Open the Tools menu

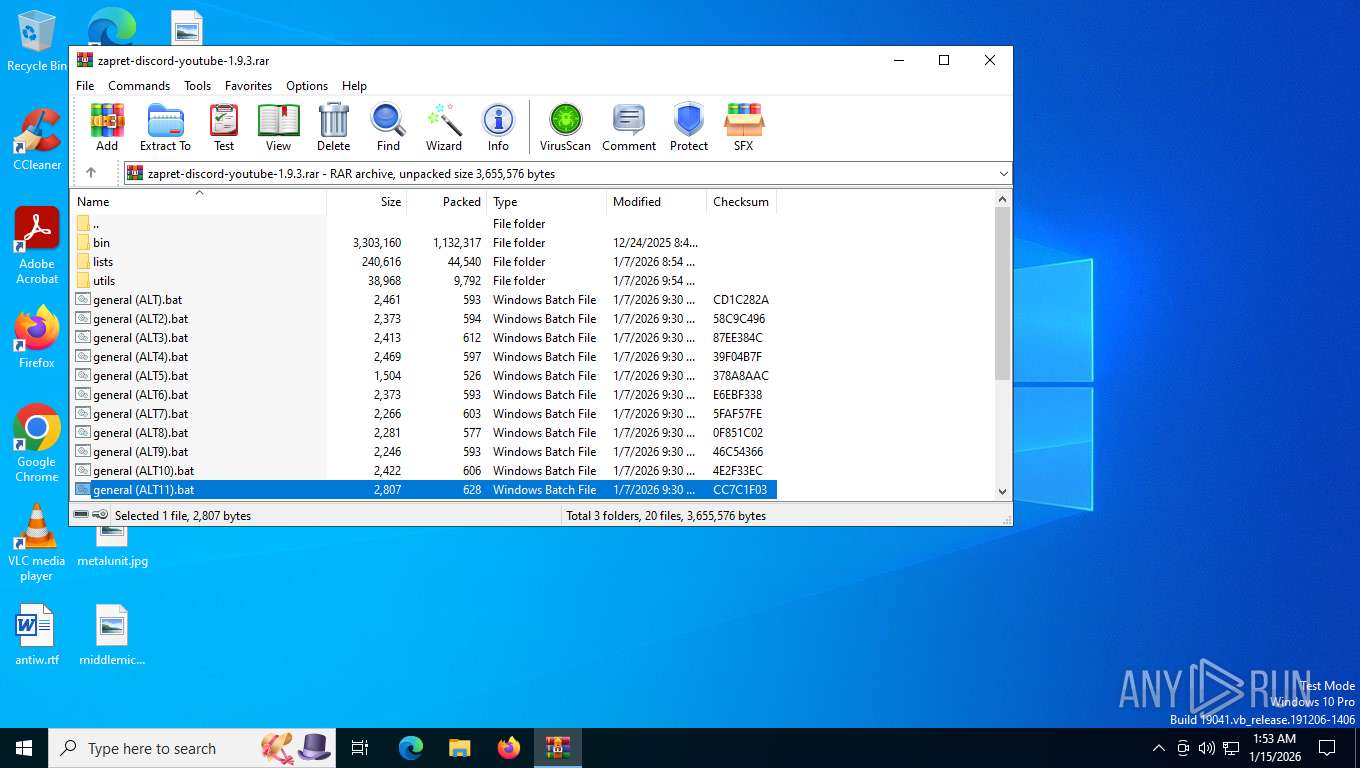point(197,86)
